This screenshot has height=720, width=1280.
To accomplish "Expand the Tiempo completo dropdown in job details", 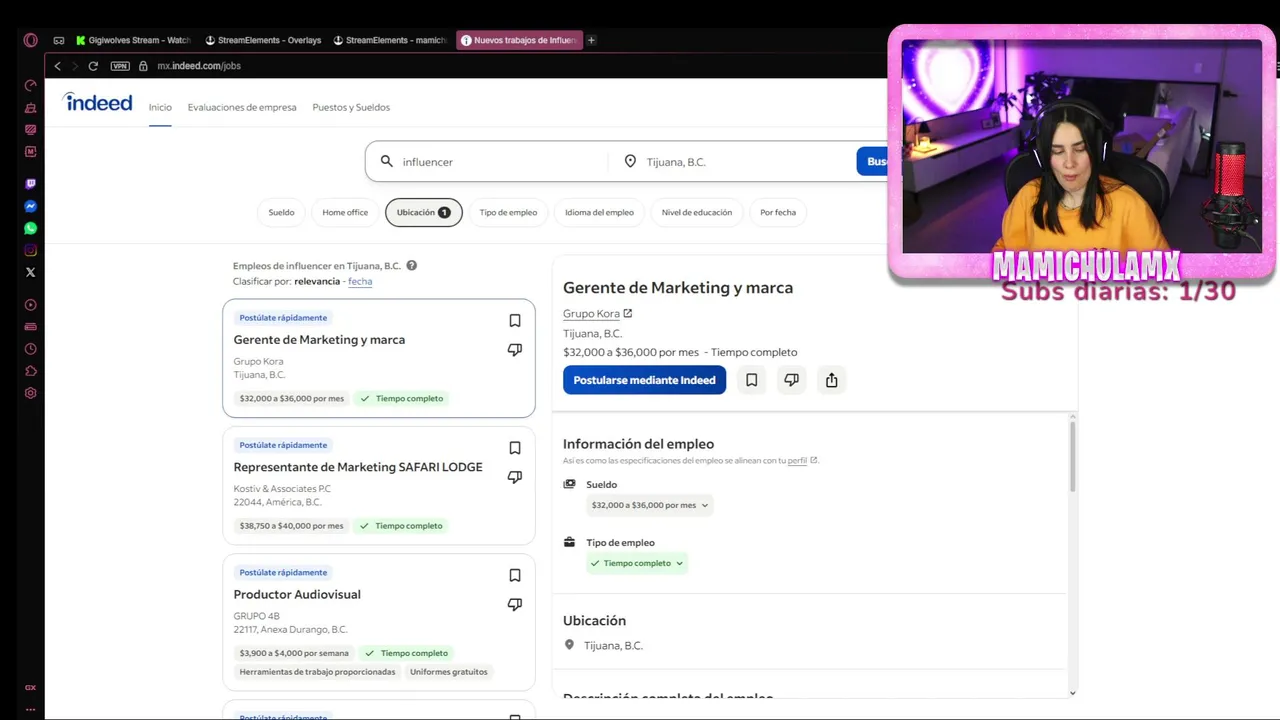I will tap(637, 563).
